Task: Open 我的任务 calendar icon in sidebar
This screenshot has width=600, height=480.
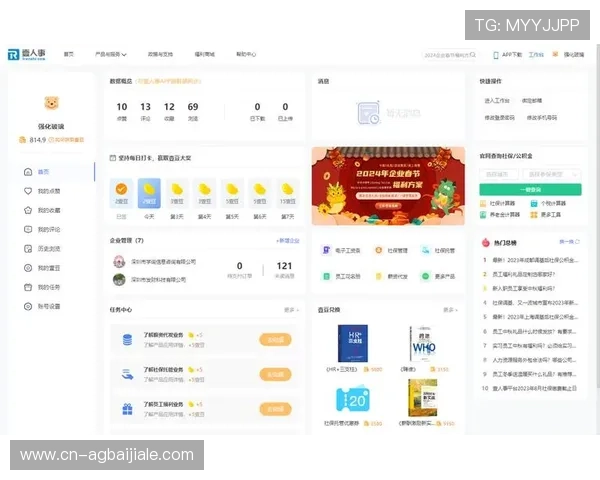Action: coord(28,287)
